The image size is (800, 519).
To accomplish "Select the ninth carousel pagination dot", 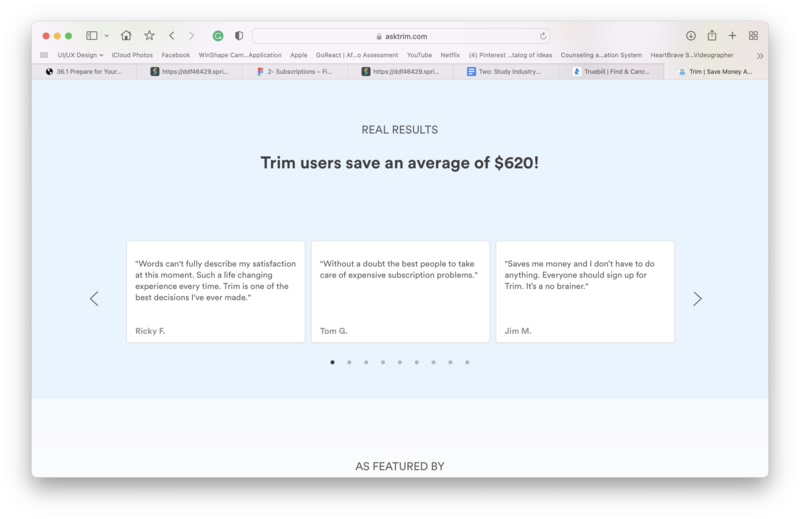I will click(467, 362).
